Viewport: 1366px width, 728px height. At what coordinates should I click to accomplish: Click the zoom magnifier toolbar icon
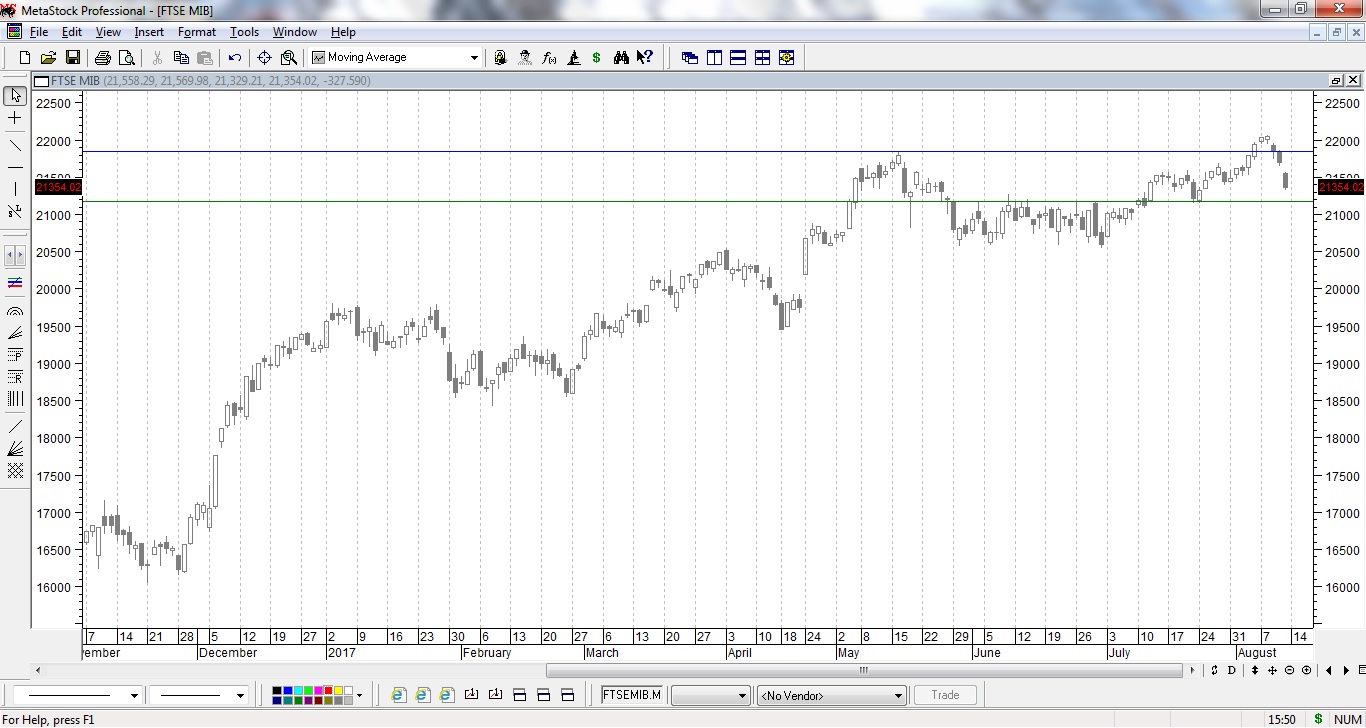[x=289, y=58]
